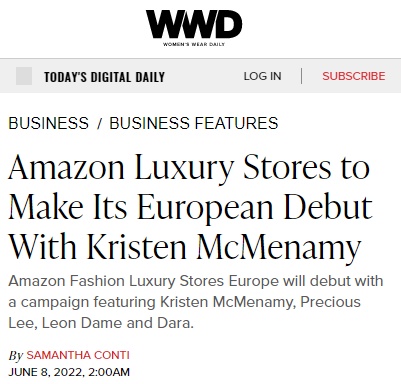Open Today's Digital Daily
Screen dimensions: 401x384
[x=104, y=77]
